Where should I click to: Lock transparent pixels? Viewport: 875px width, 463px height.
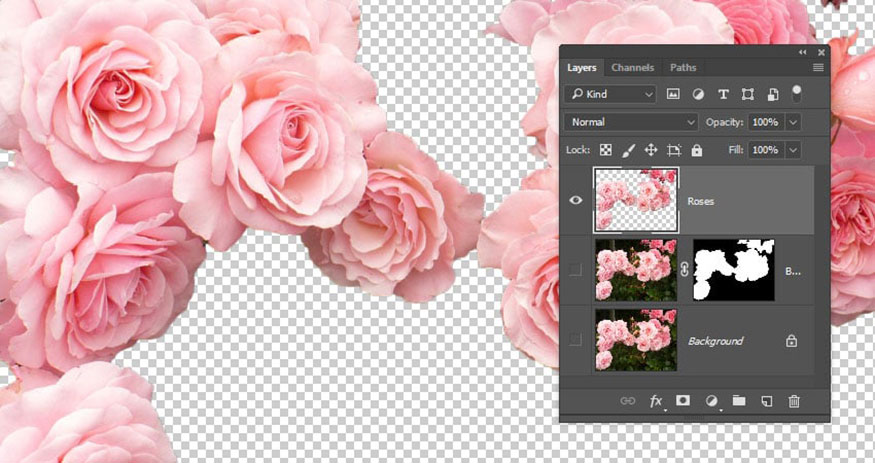click(x=605, y=150)
